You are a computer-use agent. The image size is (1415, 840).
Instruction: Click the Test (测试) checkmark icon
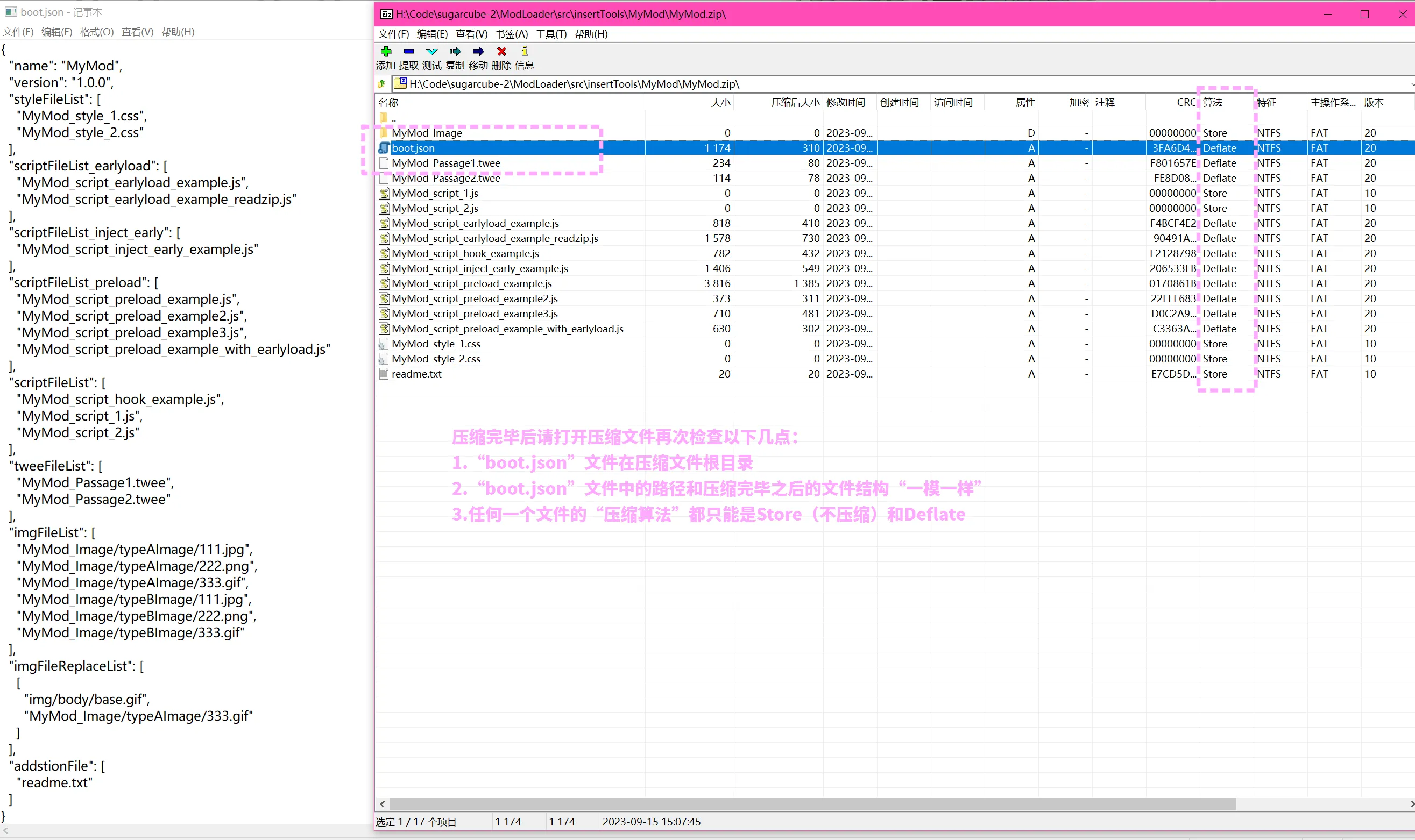pyautogui.click(x=432, y=52)
